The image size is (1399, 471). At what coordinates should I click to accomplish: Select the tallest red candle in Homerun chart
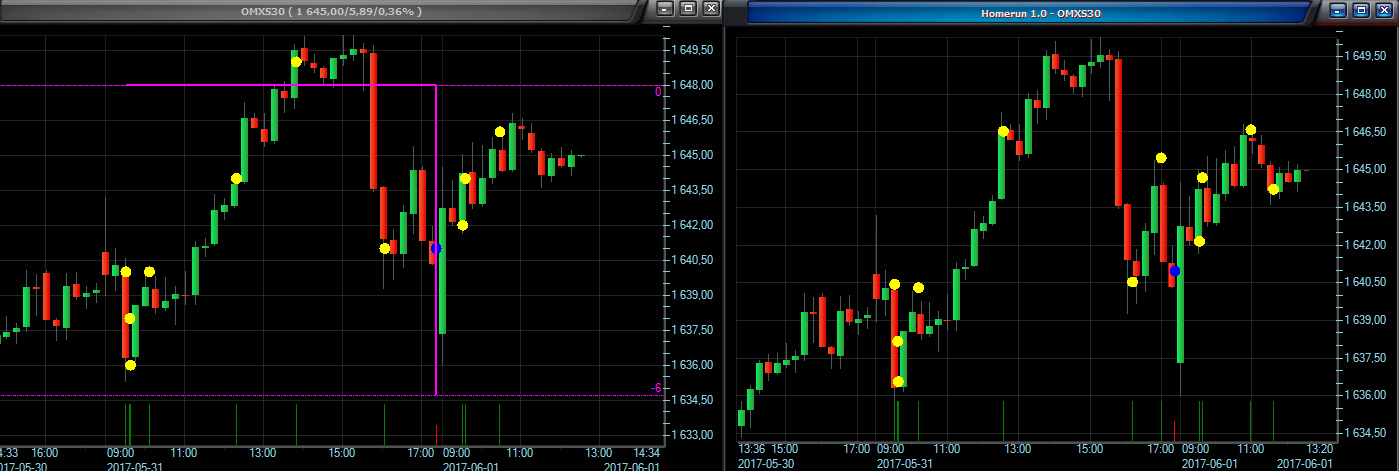pyautogui.click(x=1117, y=132)
